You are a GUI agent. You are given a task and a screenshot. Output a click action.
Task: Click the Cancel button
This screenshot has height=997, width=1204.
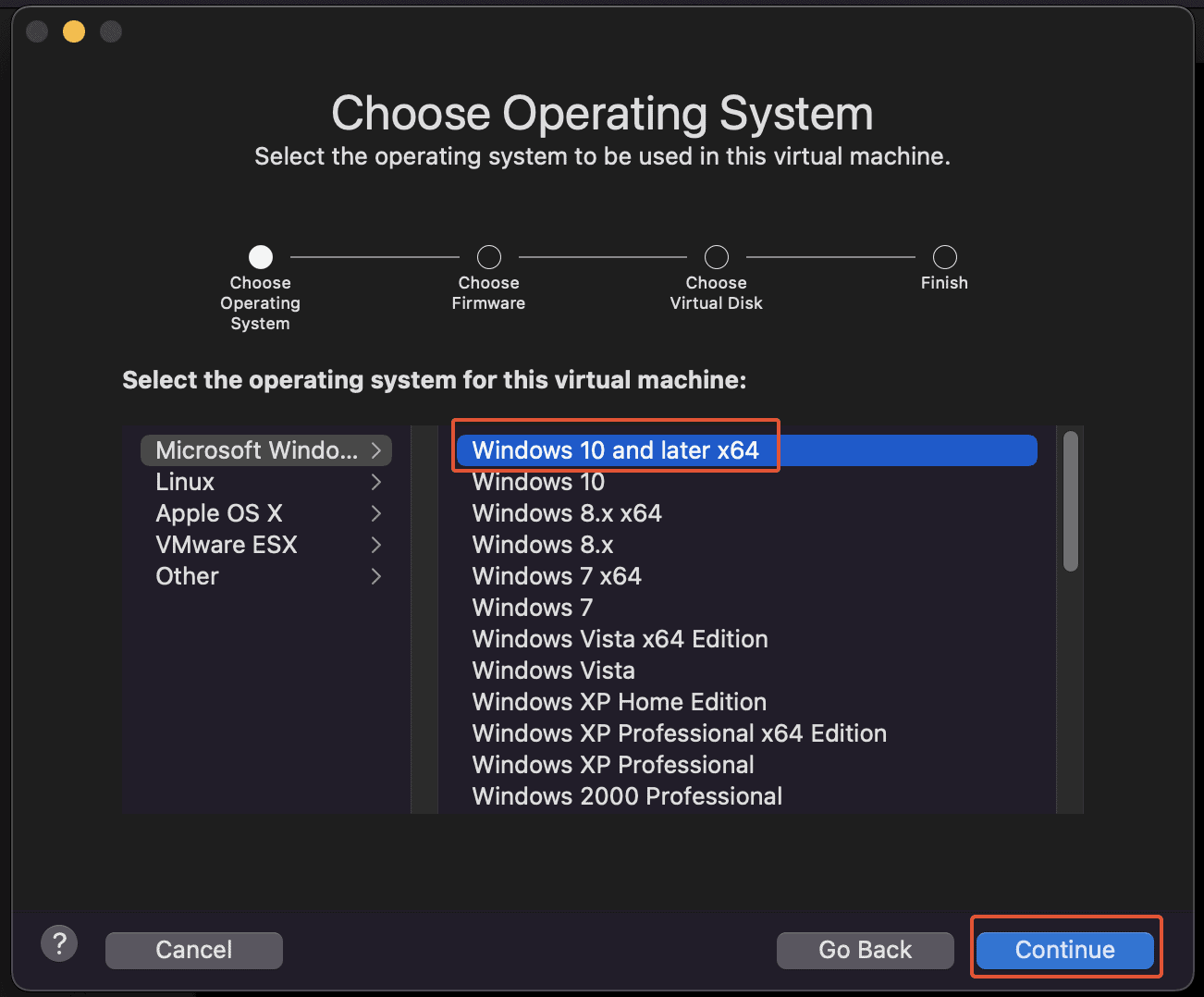(x=194, y=950)
